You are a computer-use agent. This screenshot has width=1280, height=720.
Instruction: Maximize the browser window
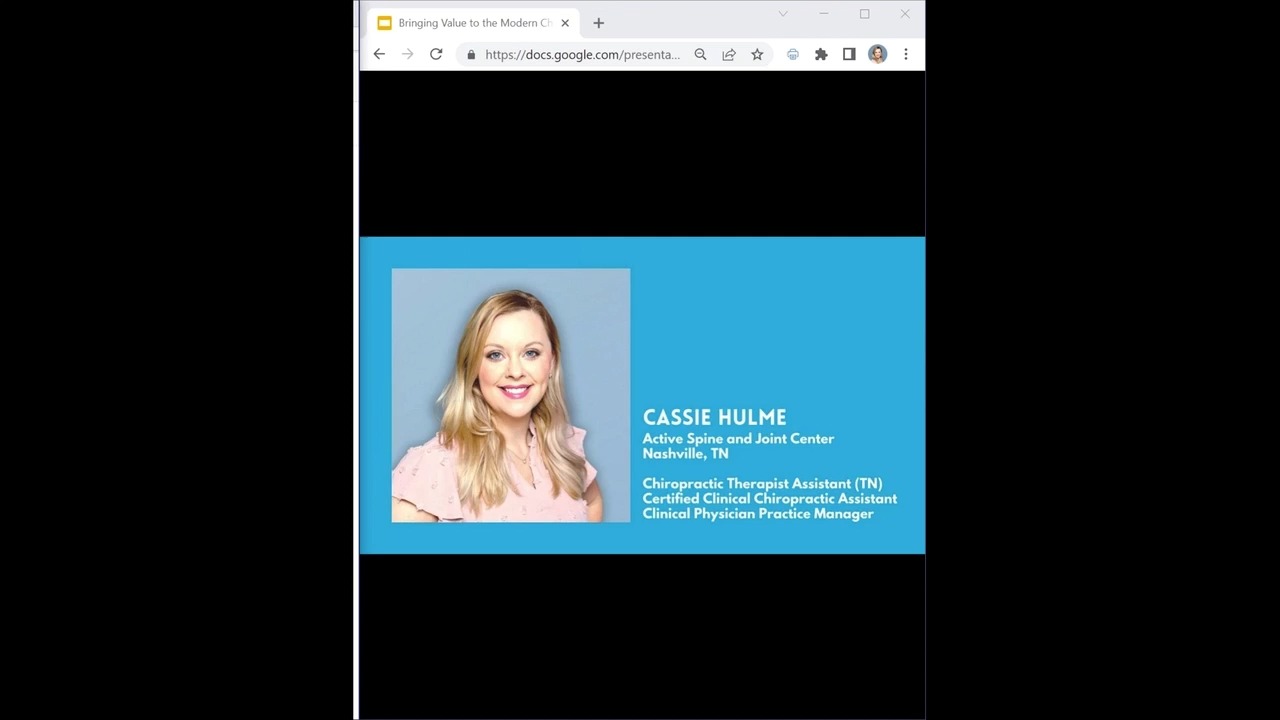click(x=864, y=14)
